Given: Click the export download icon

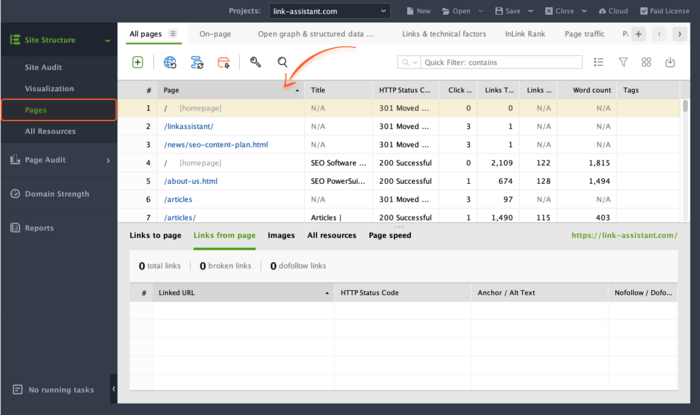Looking at the screenshot, I should [670, 62].
